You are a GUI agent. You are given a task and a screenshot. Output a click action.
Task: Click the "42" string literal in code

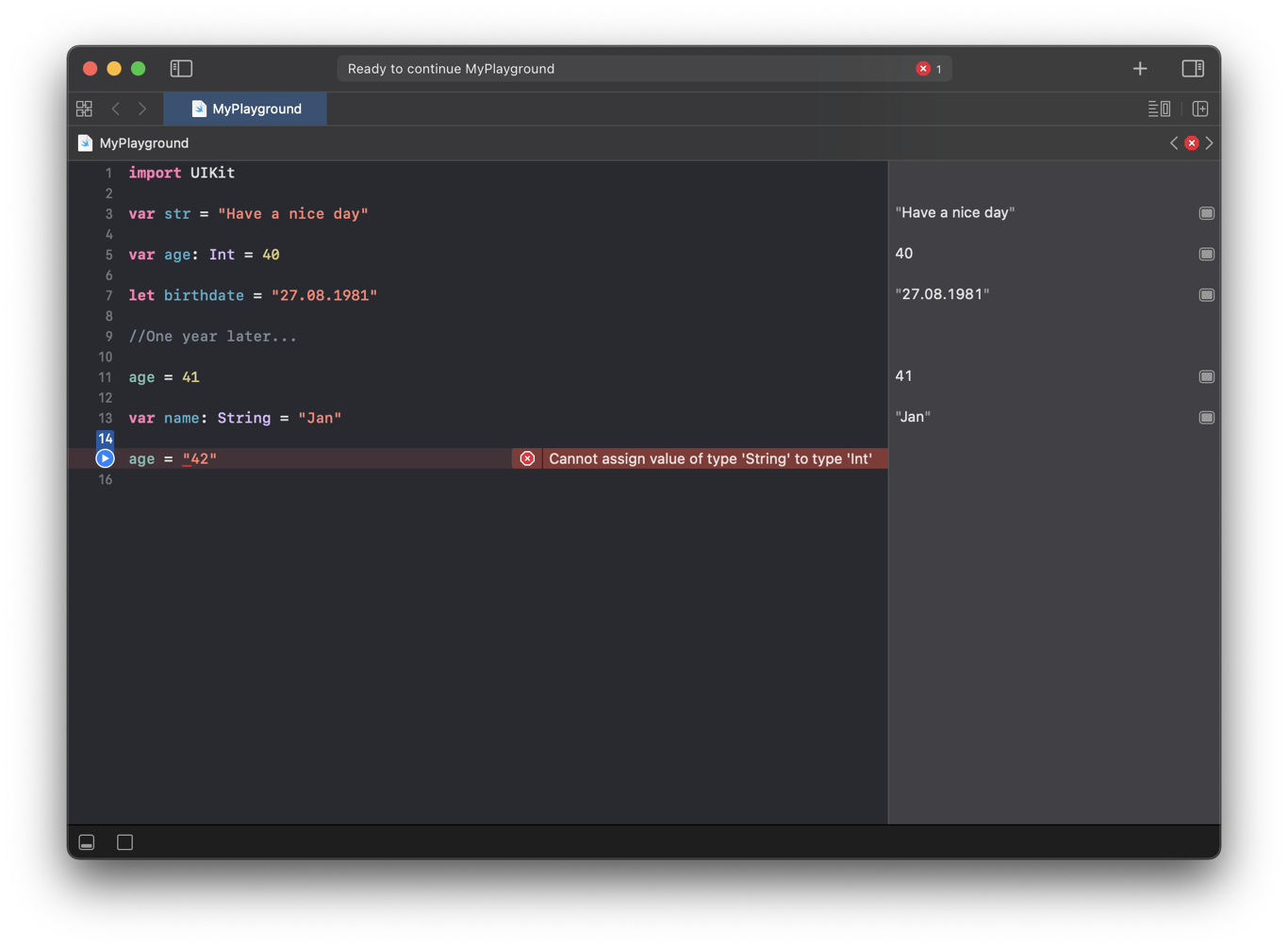[199, 458]
